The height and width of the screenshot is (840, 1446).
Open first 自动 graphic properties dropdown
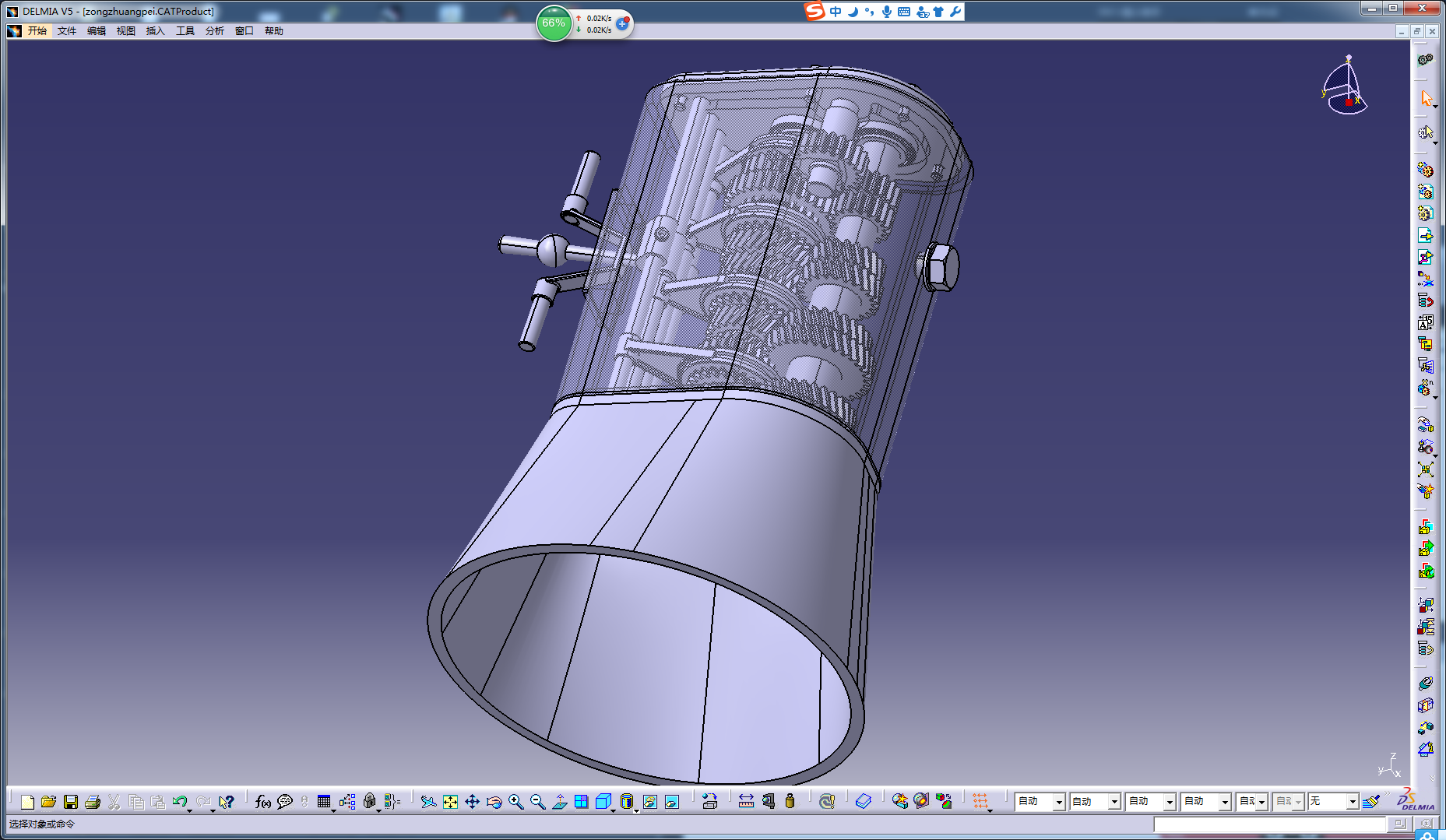(x=1058, y=802)
